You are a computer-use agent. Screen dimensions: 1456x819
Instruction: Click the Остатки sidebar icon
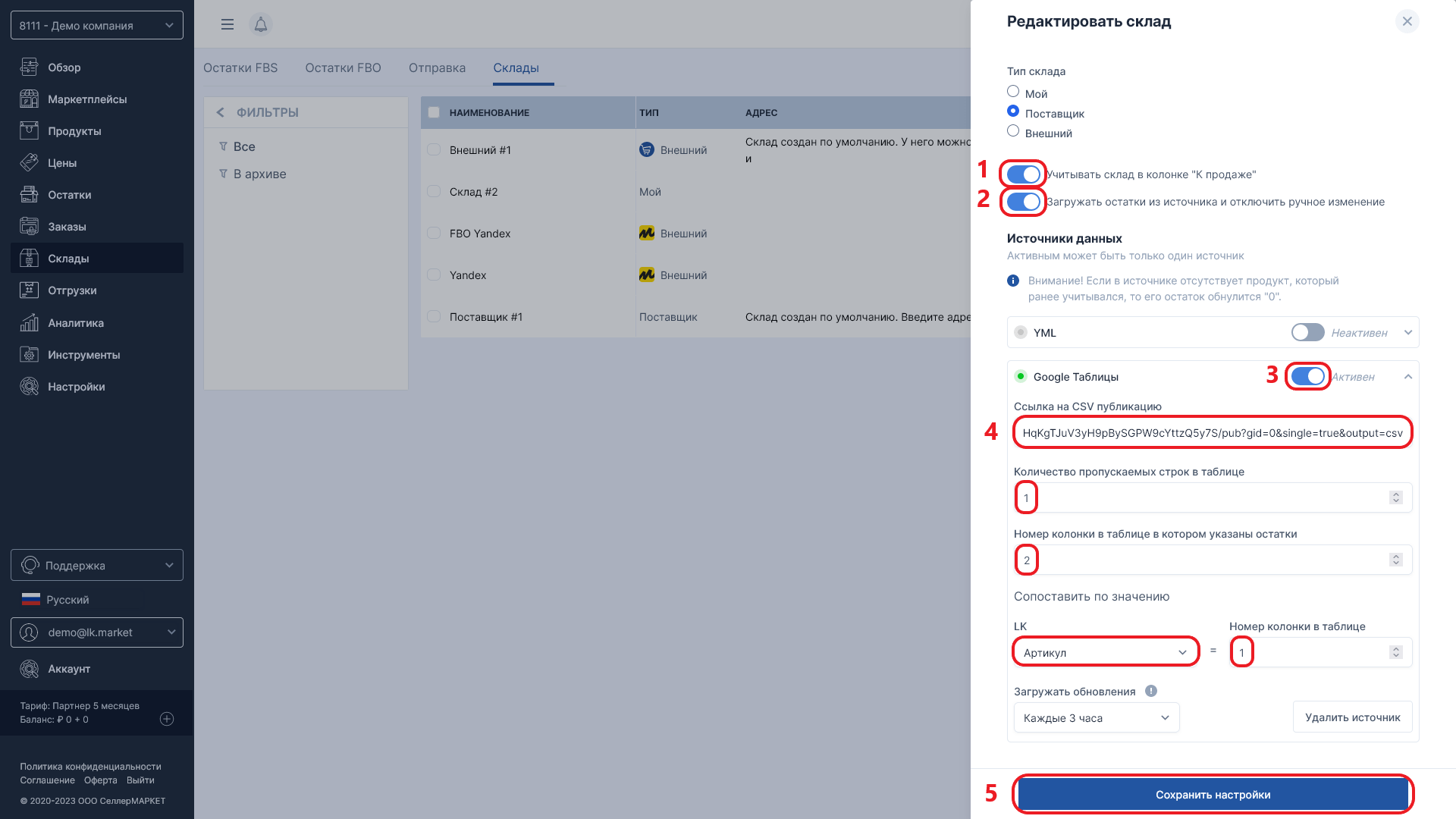[x=29, y=194]
